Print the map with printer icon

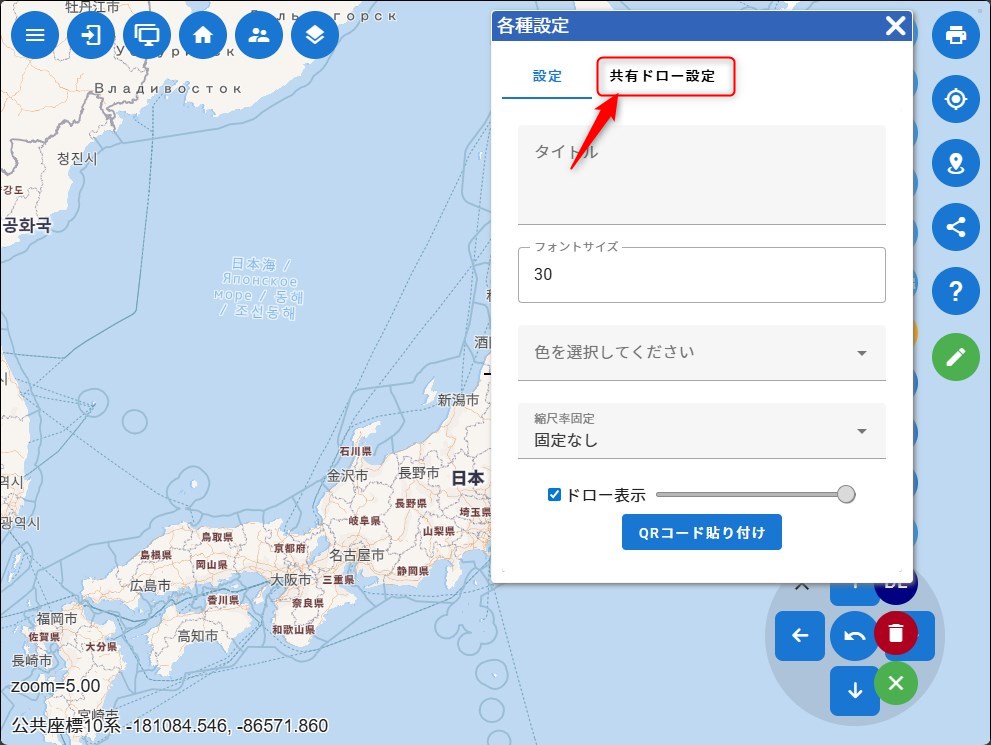[x=955, y=35]
